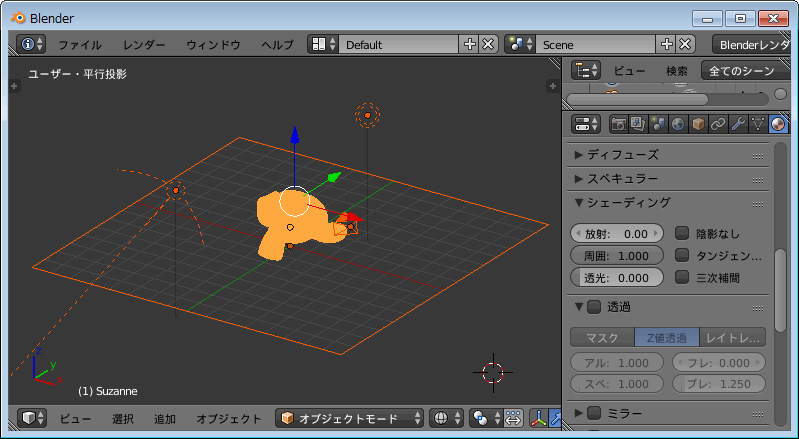This screenshot has height=439, width=799.
Task: Open the 3D View editor type selector
Action: [32, 418]
